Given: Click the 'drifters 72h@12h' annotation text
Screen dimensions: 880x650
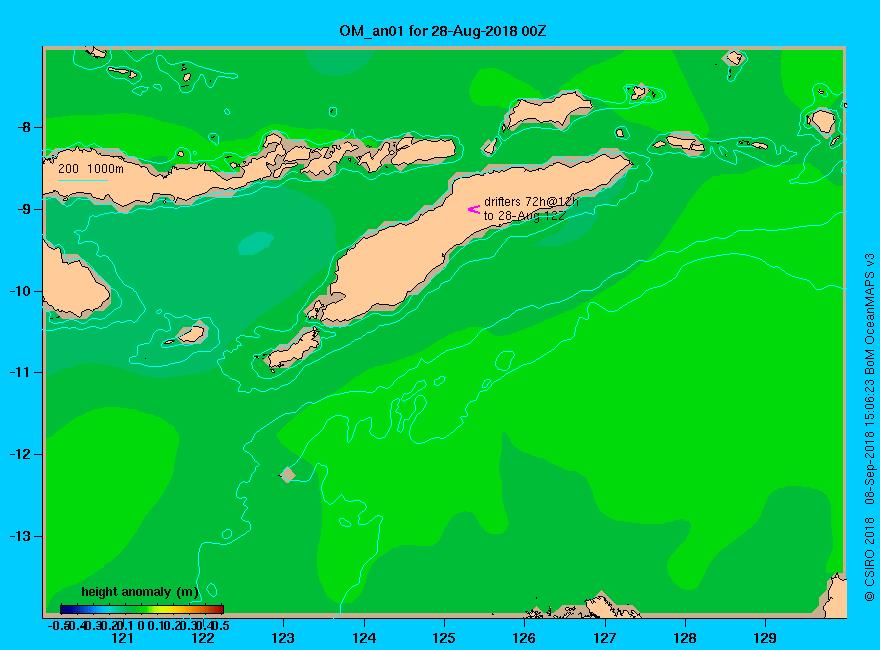Looking at the screenshot, I should 531,202.
